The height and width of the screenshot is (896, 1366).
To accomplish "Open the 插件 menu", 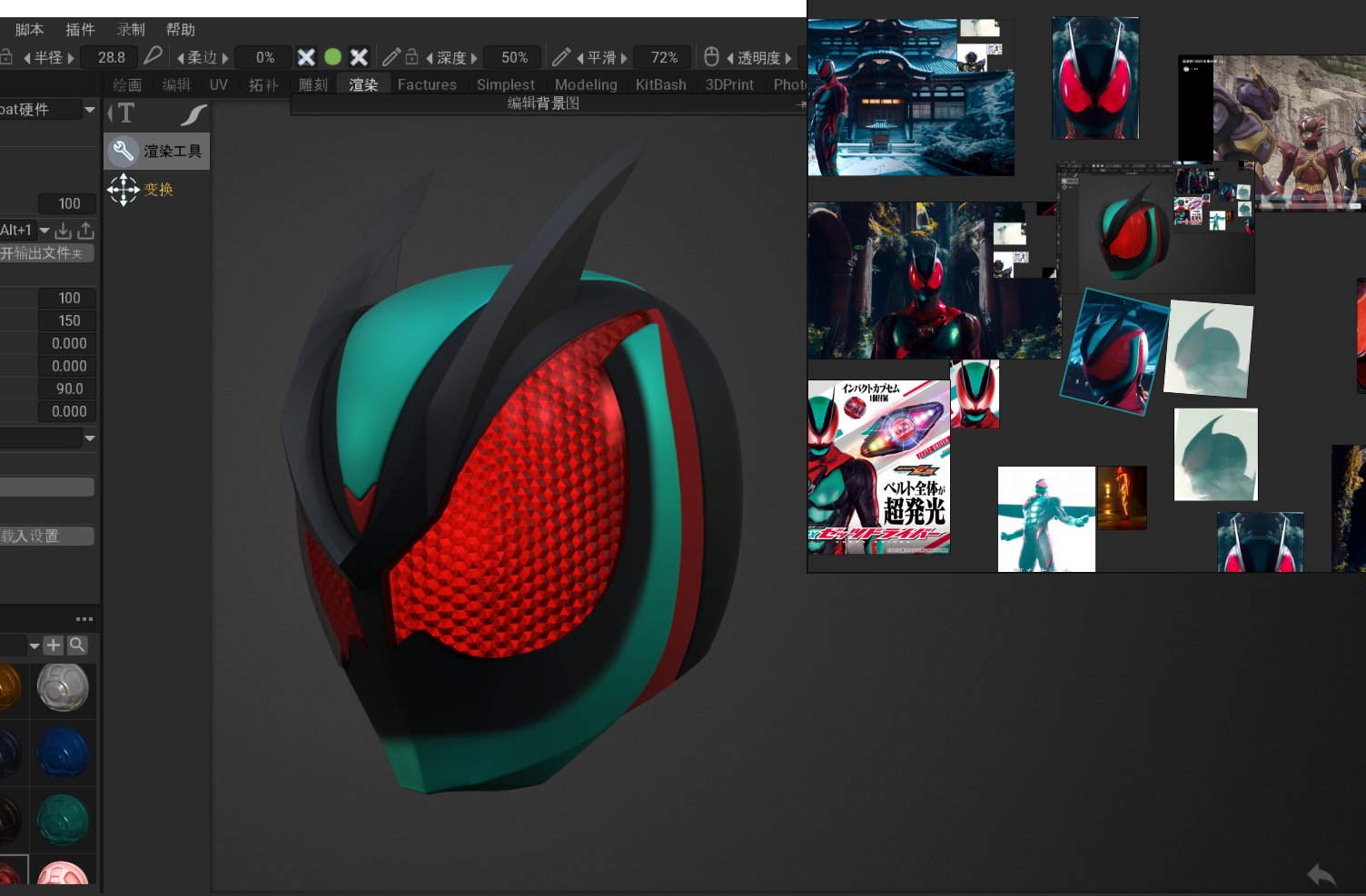I will click(x=80, y=29).
